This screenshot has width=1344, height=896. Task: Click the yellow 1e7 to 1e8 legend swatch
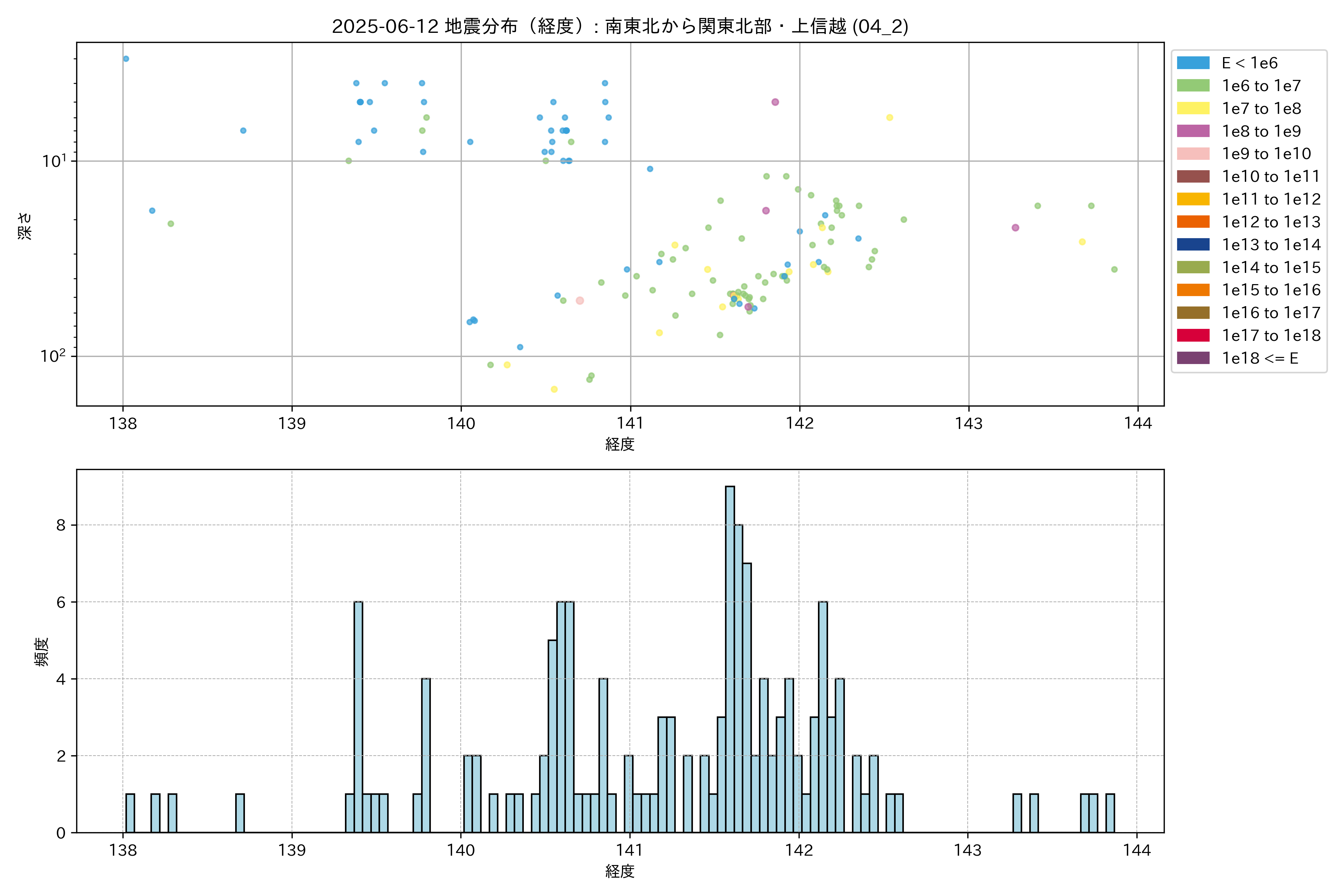[1193, 109]
